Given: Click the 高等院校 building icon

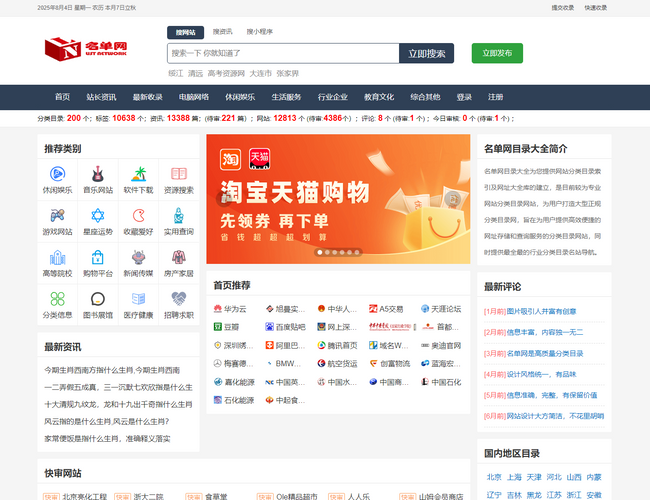Looking at the screenshot, I should click(x=57, y=257).
